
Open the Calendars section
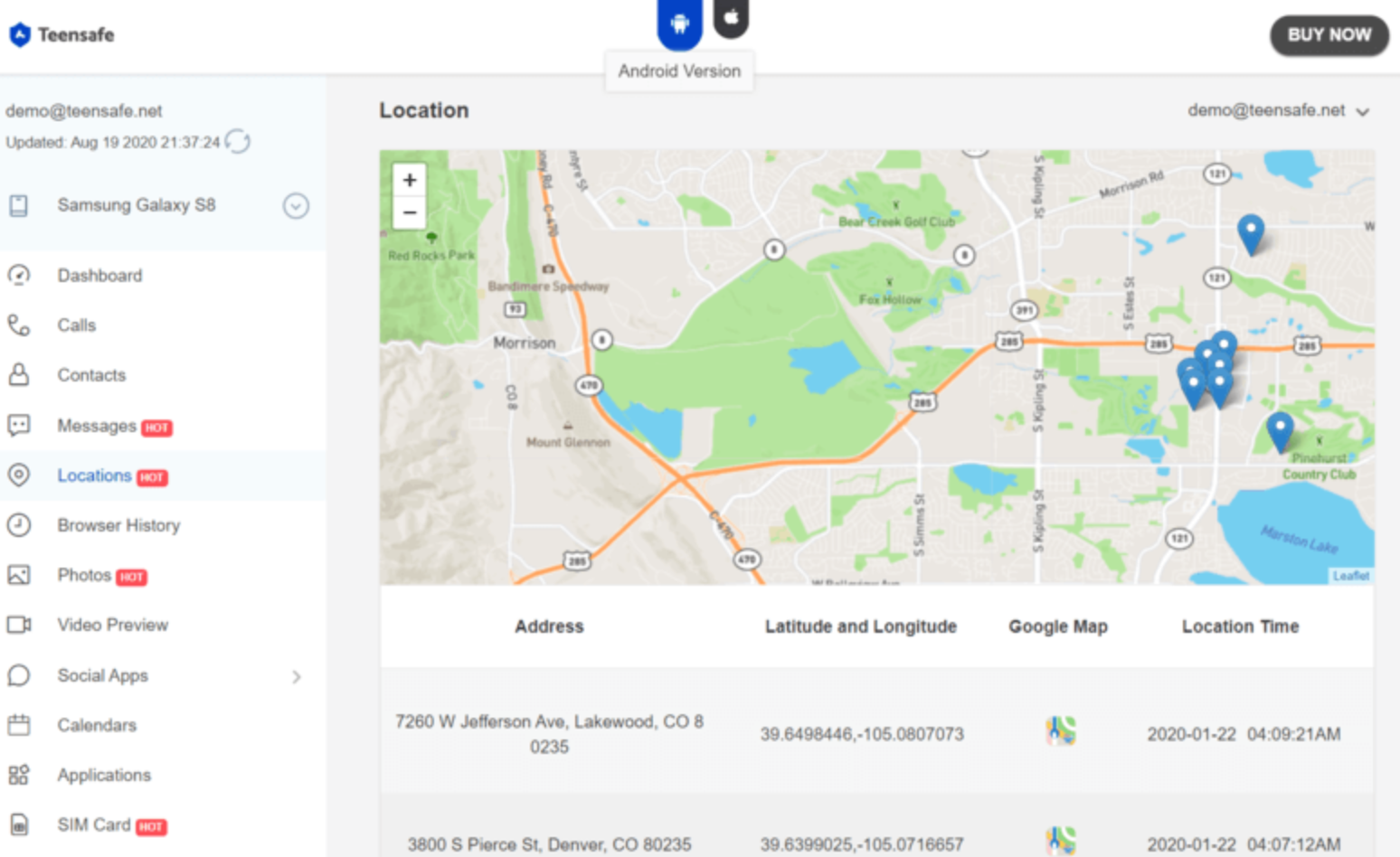pyautogui.click(x=97, y=725)
